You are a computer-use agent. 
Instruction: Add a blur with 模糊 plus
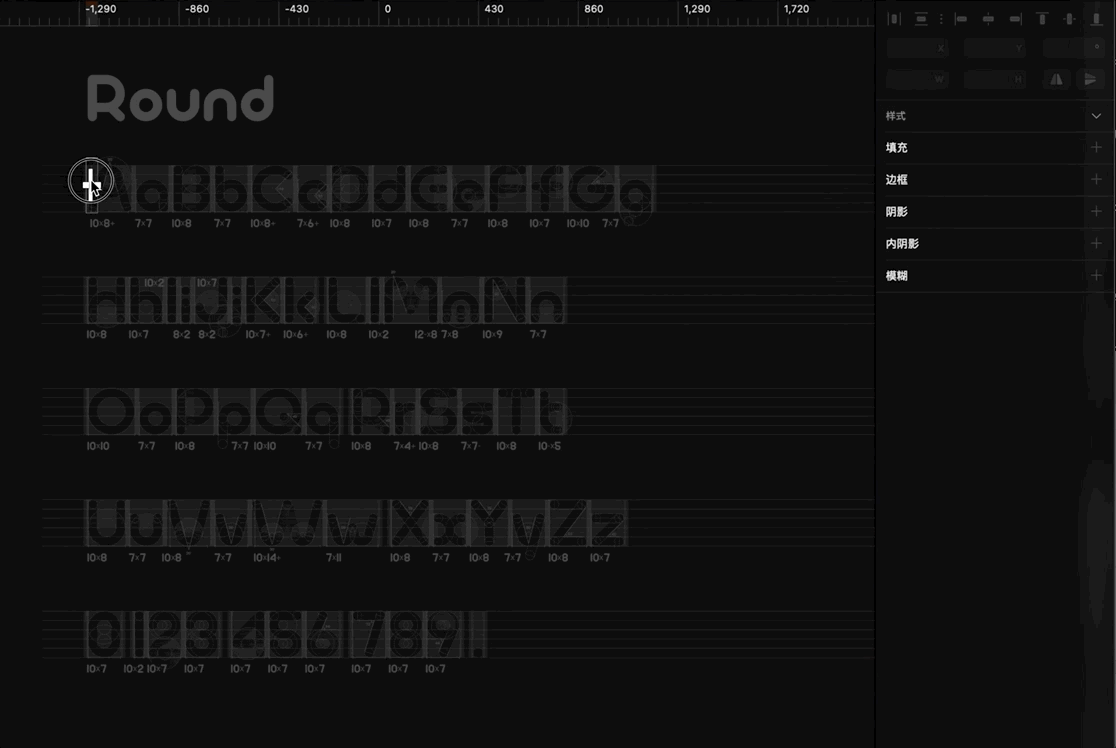(x=1096, y=275)
